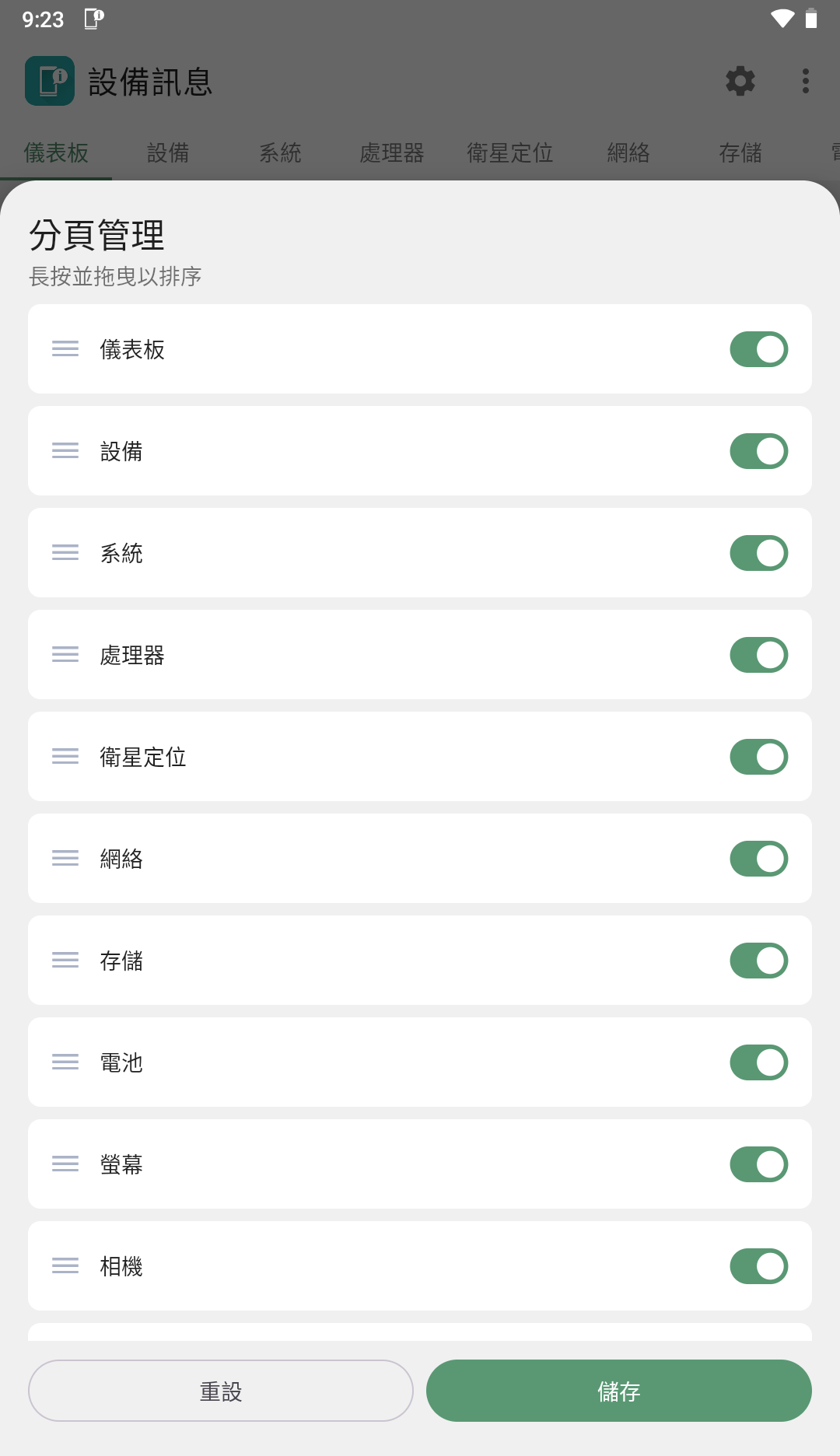Image resolution: width=840 pixels, height=1456 pixels.
Task: Open the settings gear icon
Action: [740, 81]
